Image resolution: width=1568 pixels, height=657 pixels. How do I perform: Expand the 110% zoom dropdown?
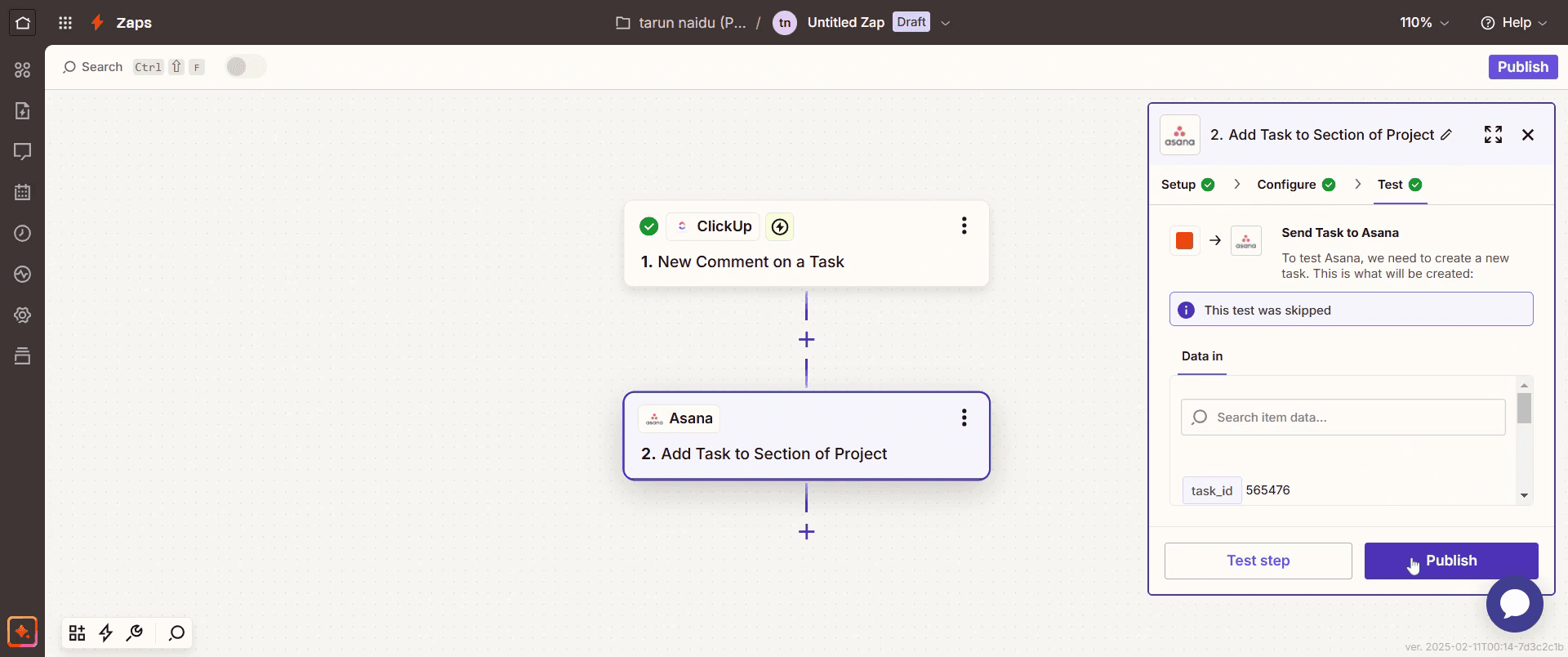(1424, 23)
